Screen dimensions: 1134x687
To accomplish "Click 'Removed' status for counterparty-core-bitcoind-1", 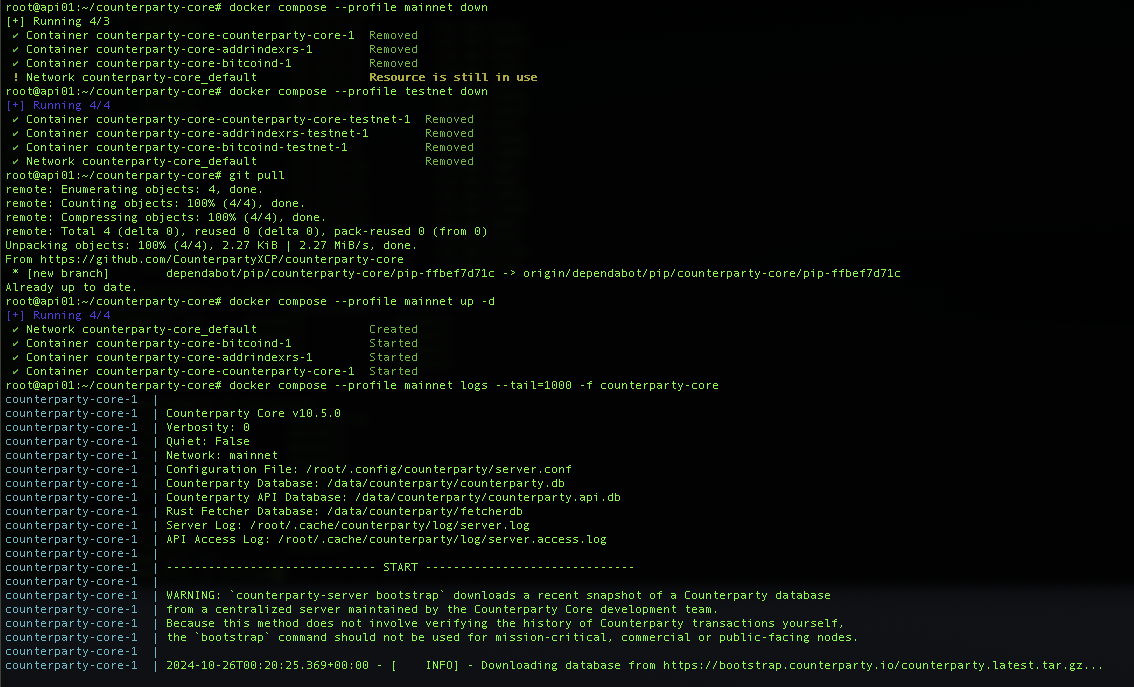I will click(x=393, y=63).
